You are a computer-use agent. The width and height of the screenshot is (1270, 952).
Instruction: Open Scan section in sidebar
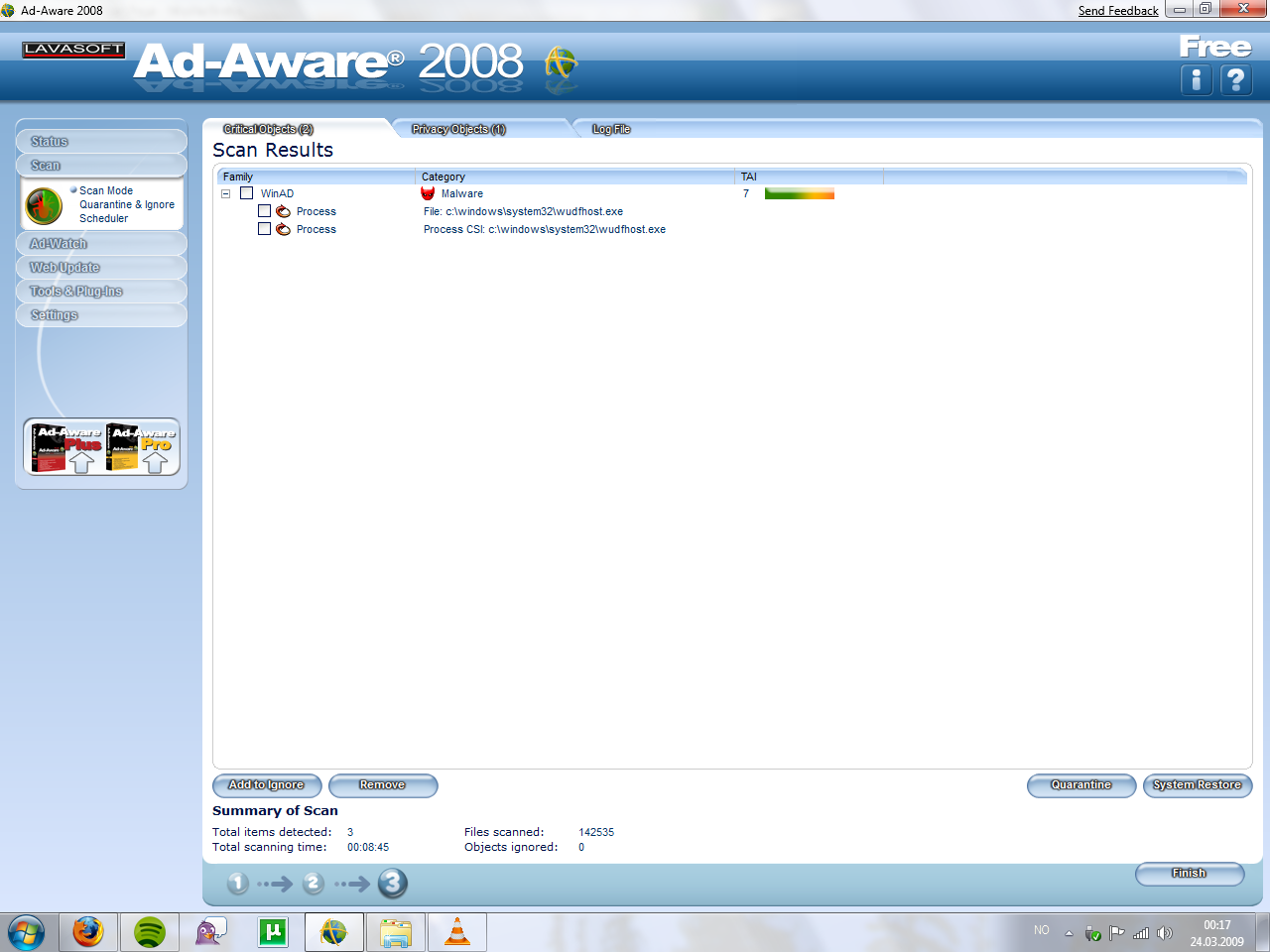coord(101,165)
